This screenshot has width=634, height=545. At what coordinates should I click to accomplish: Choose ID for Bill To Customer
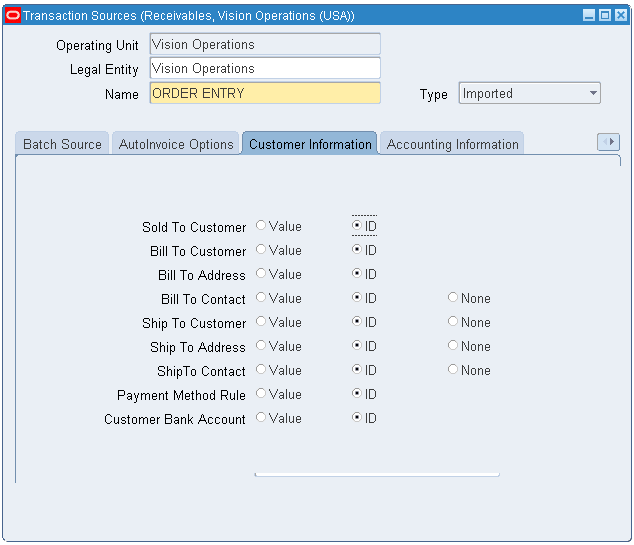click(357, 250)
